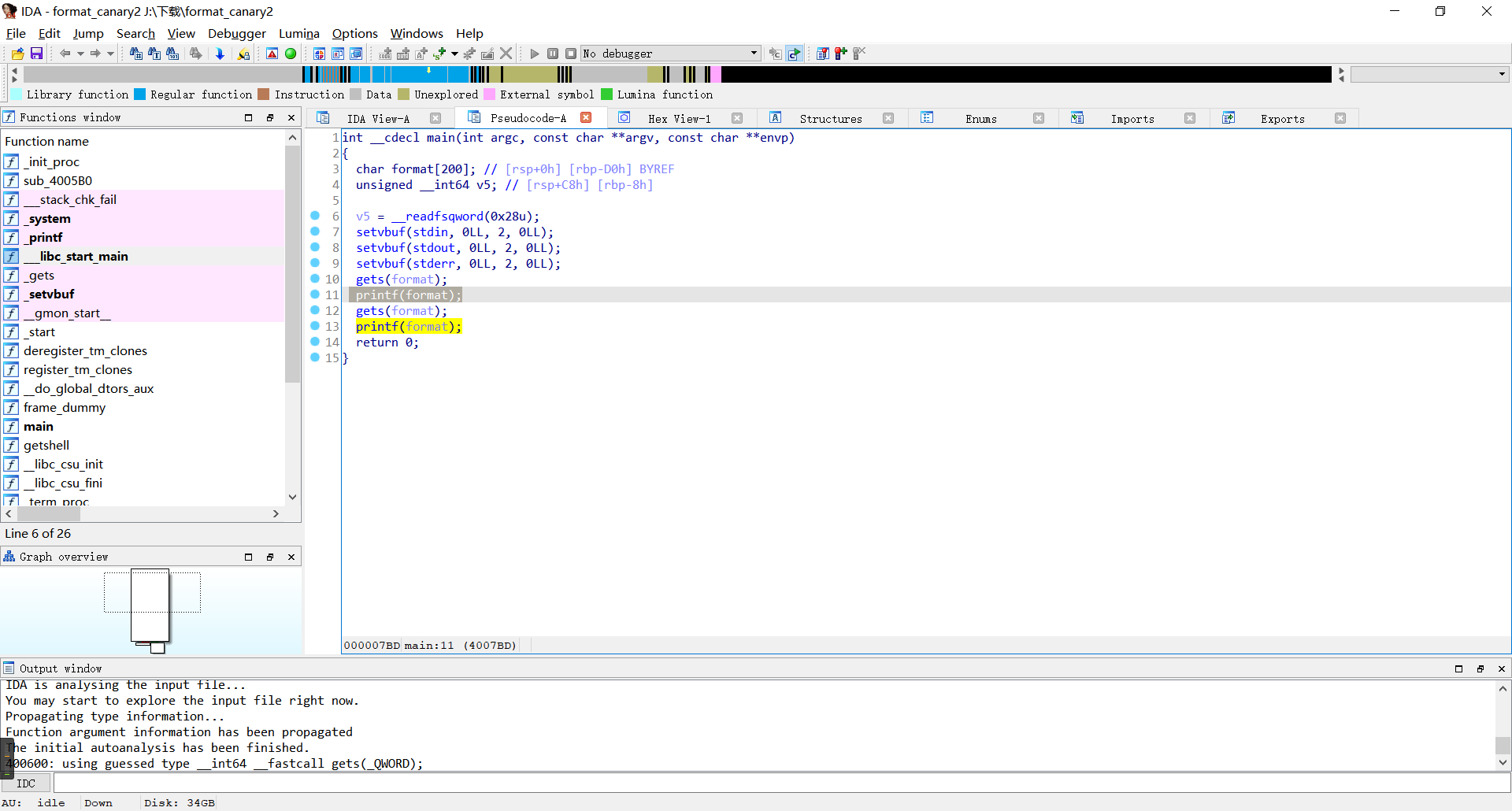This screenshot has width=1512, height=811.
Task: Open empty dropdown right of navigation band
Action: click(x=1429, y=74)
